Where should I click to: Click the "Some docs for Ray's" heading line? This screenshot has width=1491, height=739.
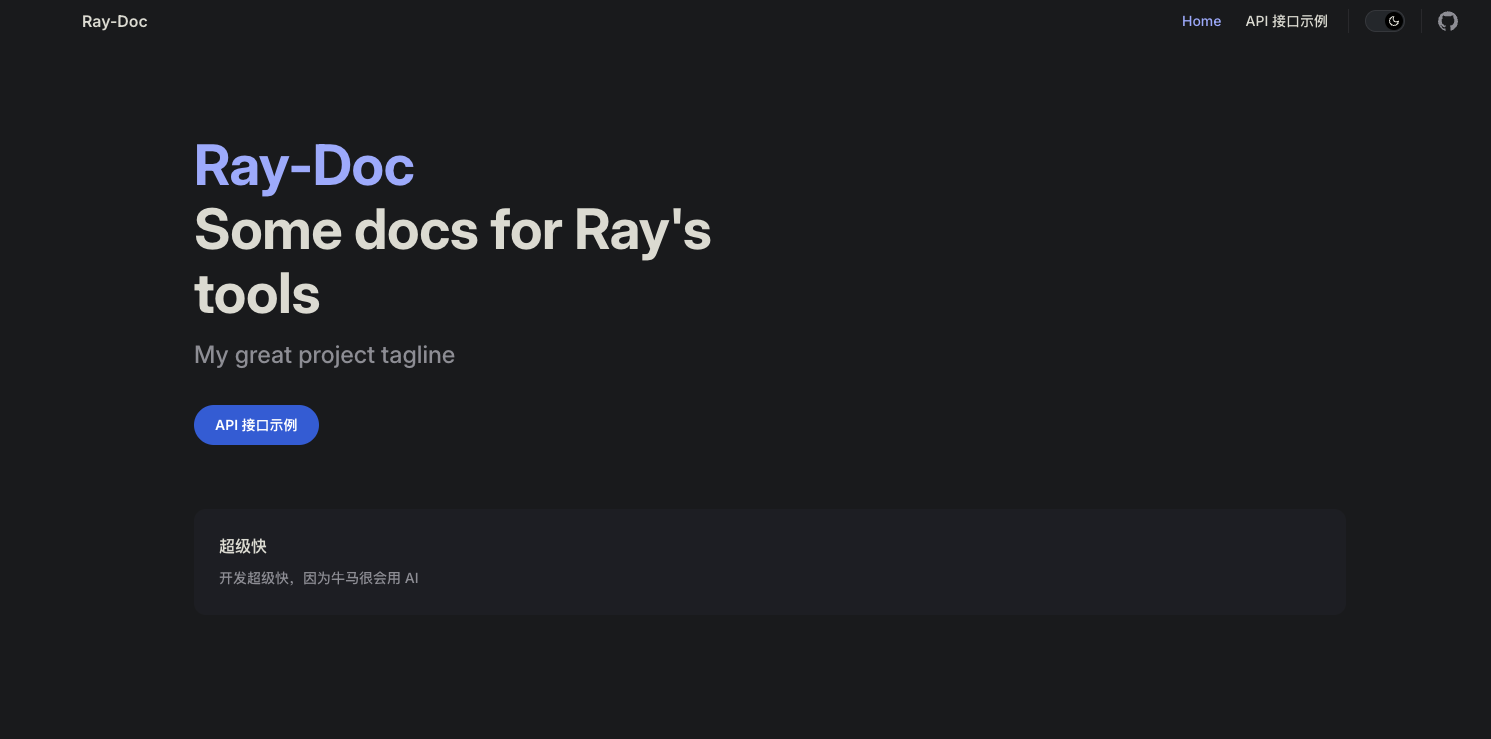click(452, 230)
